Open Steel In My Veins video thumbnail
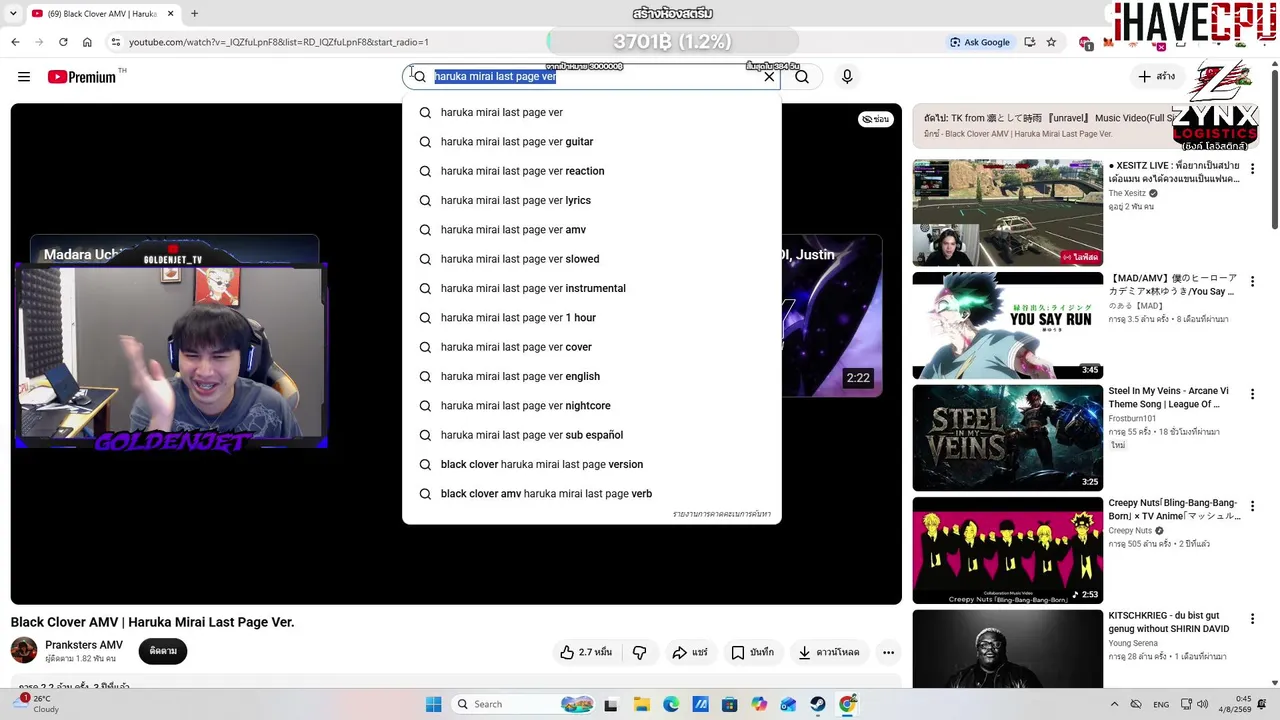Viewport: 1280px width, 720px height. click(x=1007, y=438)
